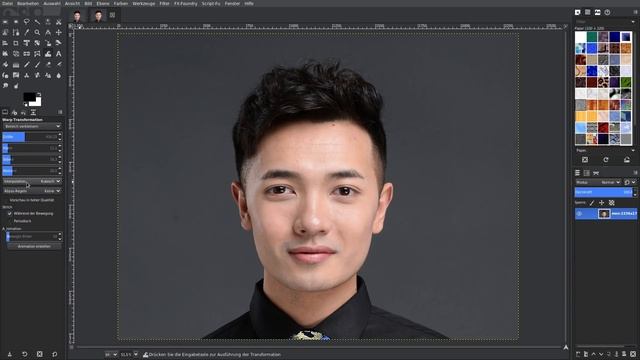This screenshot has height=360, width=640.
Task: Select the Airbrush tool
Action: pyautogui.click(x=59, y=64)
